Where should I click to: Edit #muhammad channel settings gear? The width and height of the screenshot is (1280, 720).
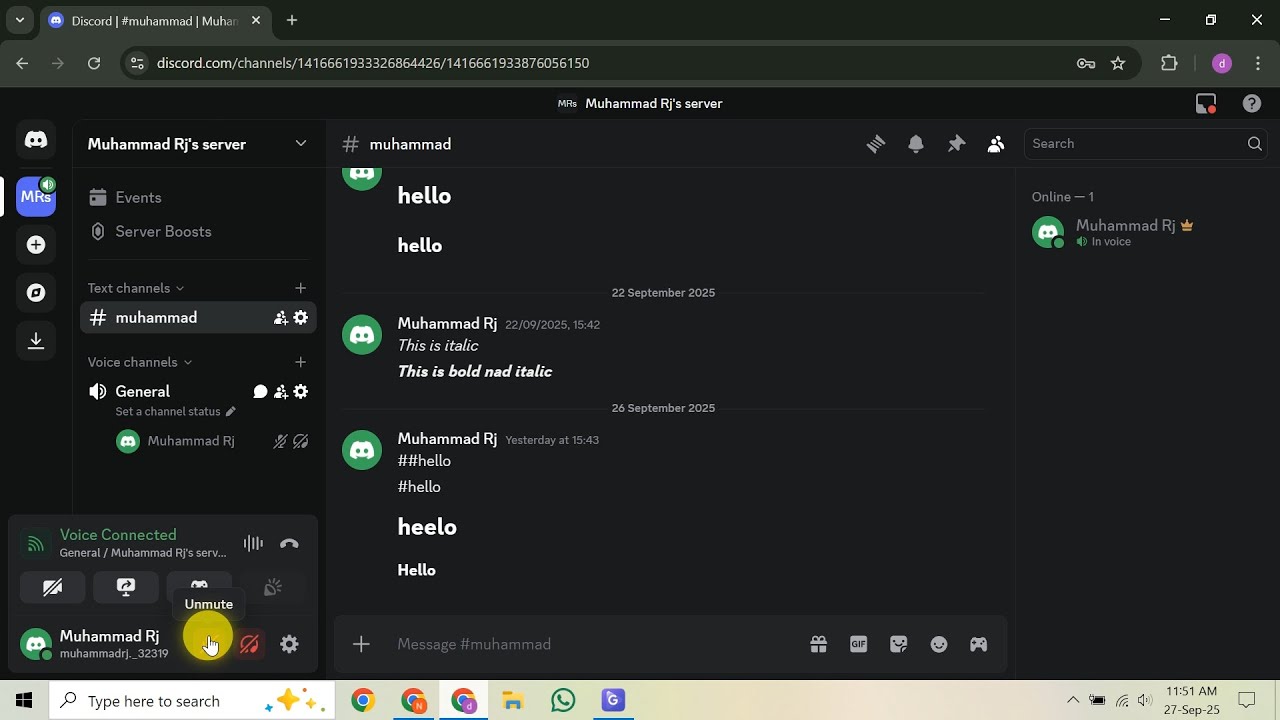tap(301, 318)
